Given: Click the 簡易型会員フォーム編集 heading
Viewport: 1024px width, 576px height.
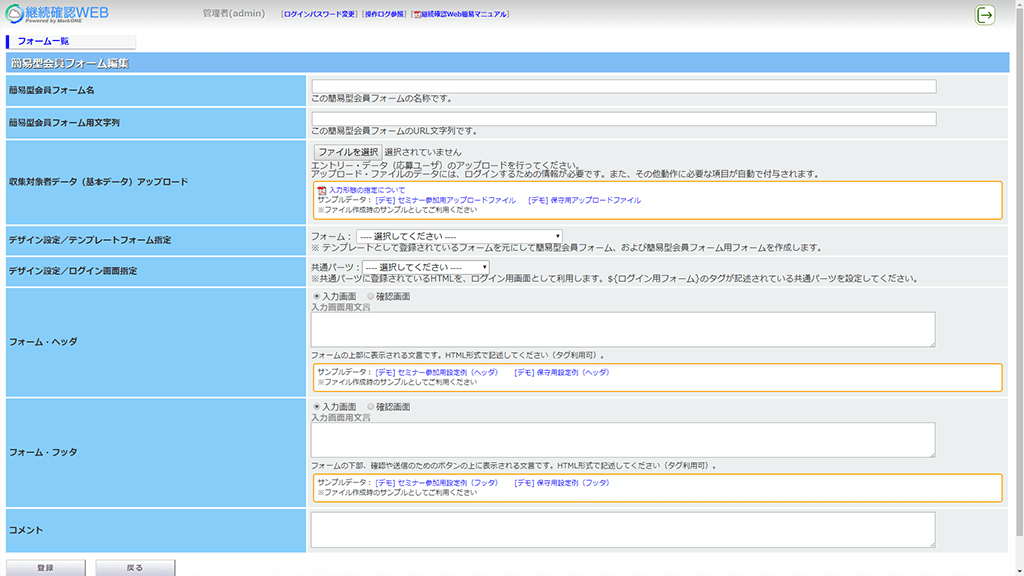Looking at the screenshot, I should point(70,63).
